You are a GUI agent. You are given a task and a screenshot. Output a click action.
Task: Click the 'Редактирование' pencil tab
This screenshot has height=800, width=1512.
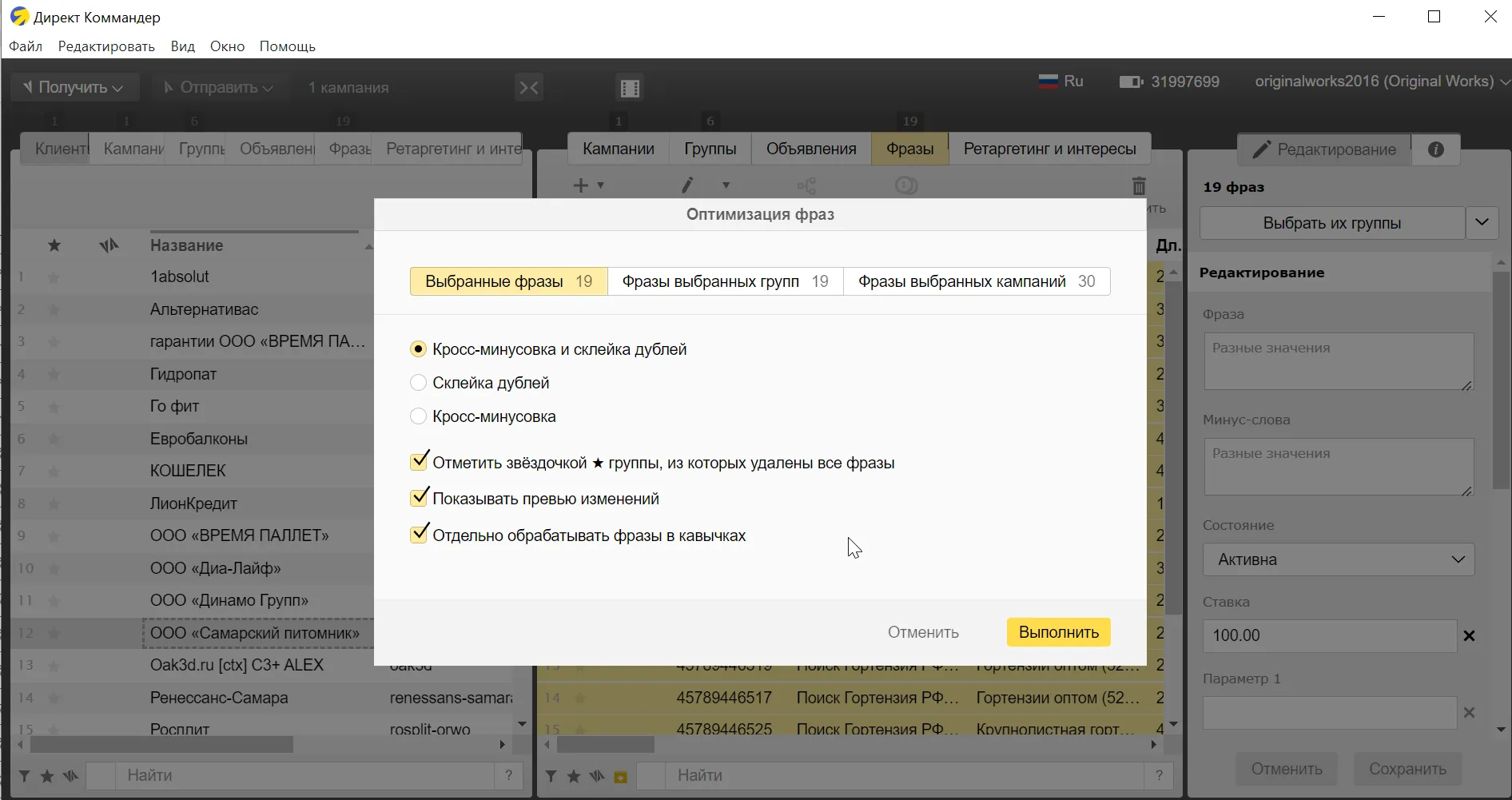(x=1324, y=149)
